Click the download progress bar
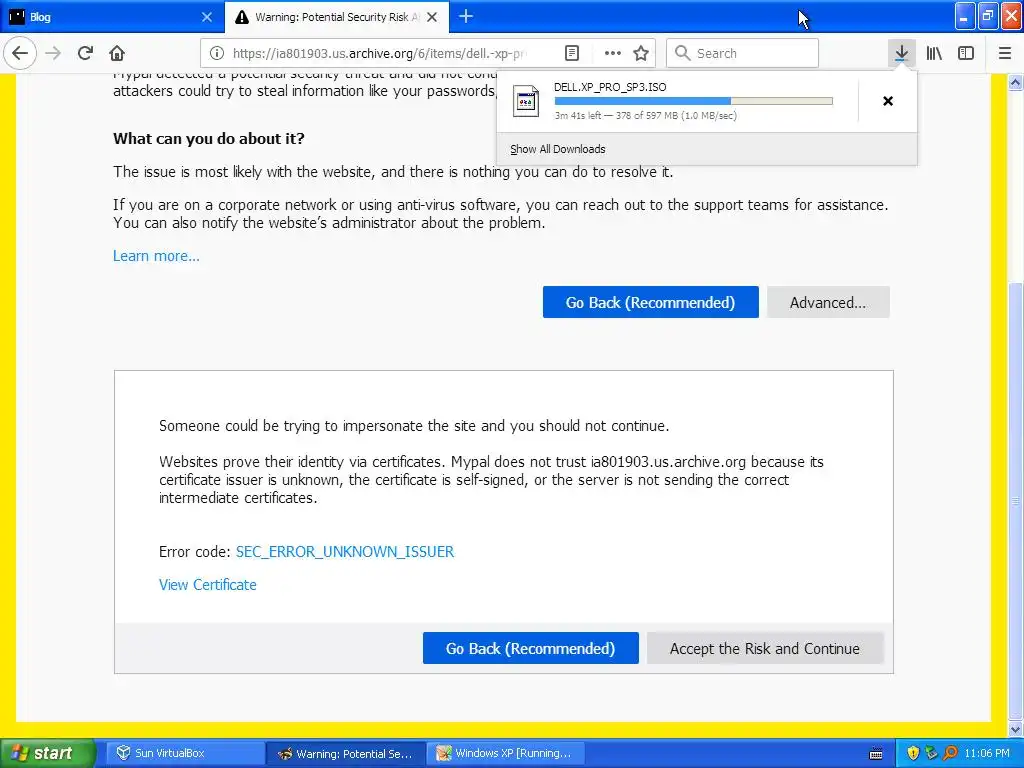This screenshot has width=1024, height=768. pos(694,101)
